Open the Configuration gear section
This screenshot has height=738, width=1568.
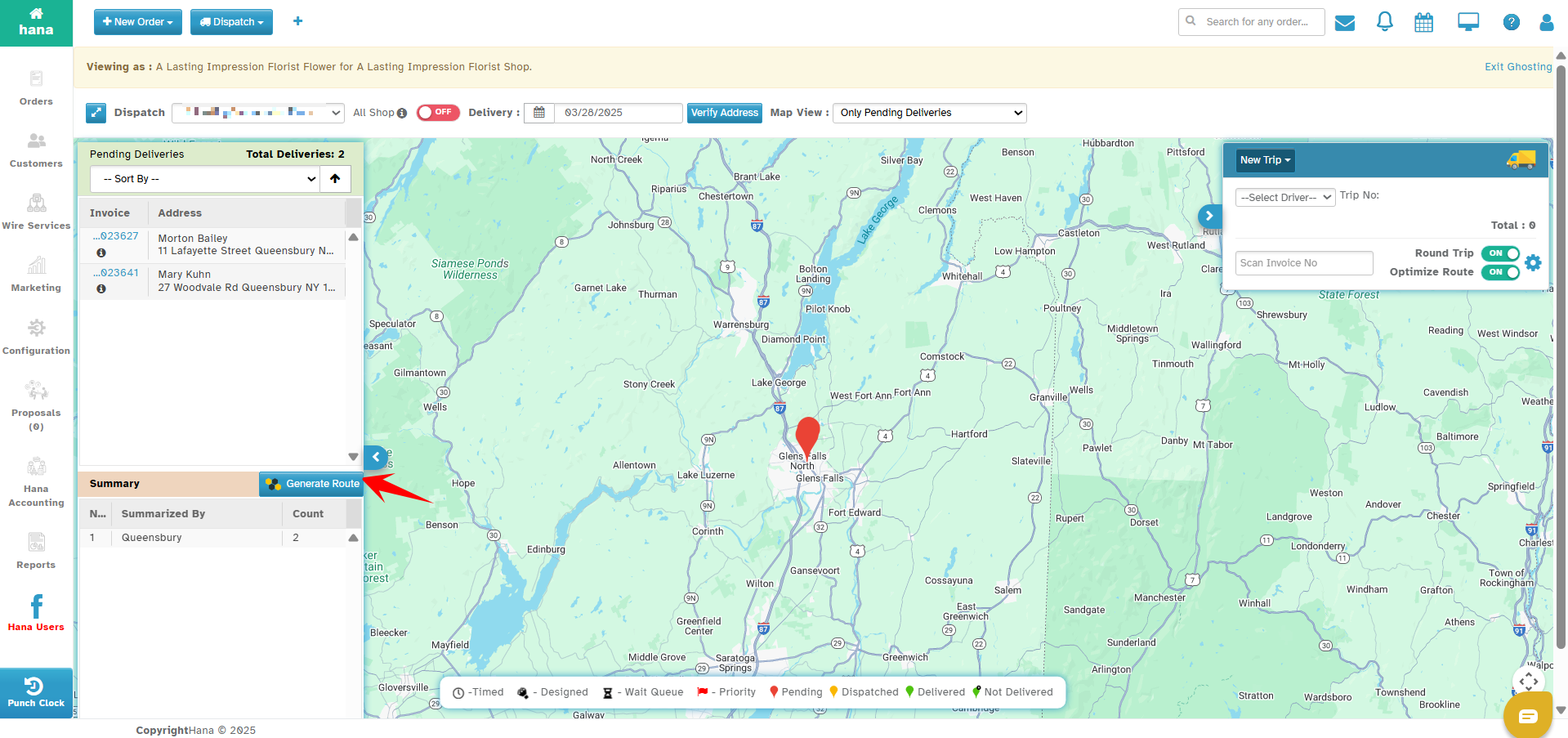(36, 337)
